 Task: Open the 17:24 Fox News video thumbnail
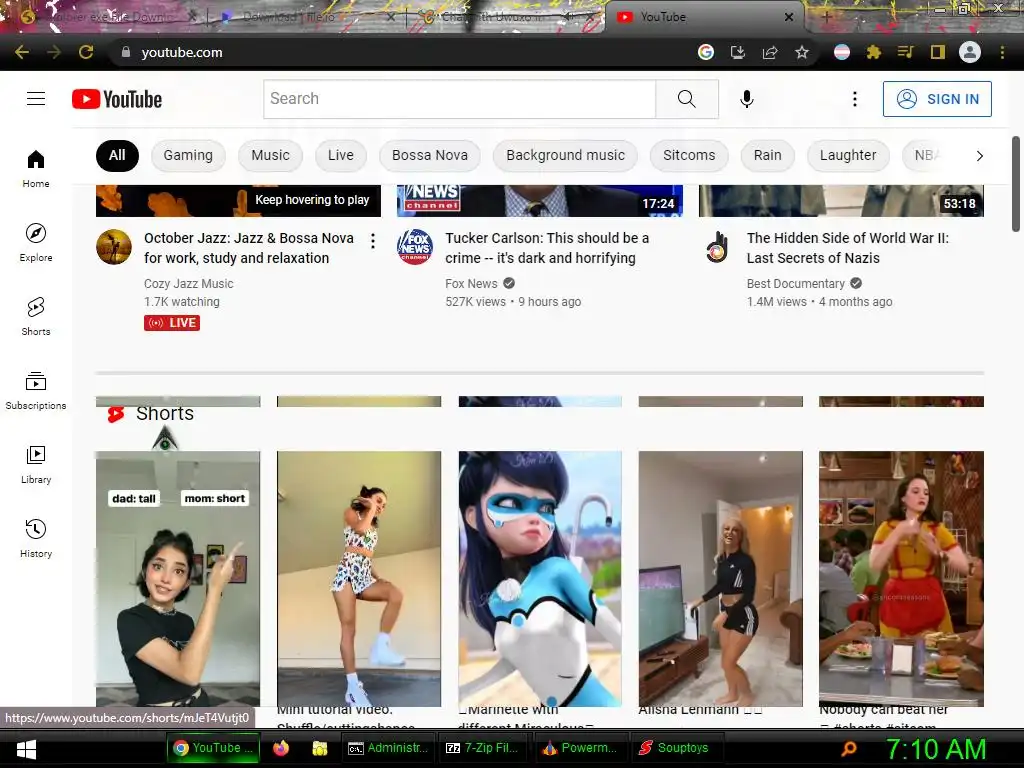coord(539,200)
